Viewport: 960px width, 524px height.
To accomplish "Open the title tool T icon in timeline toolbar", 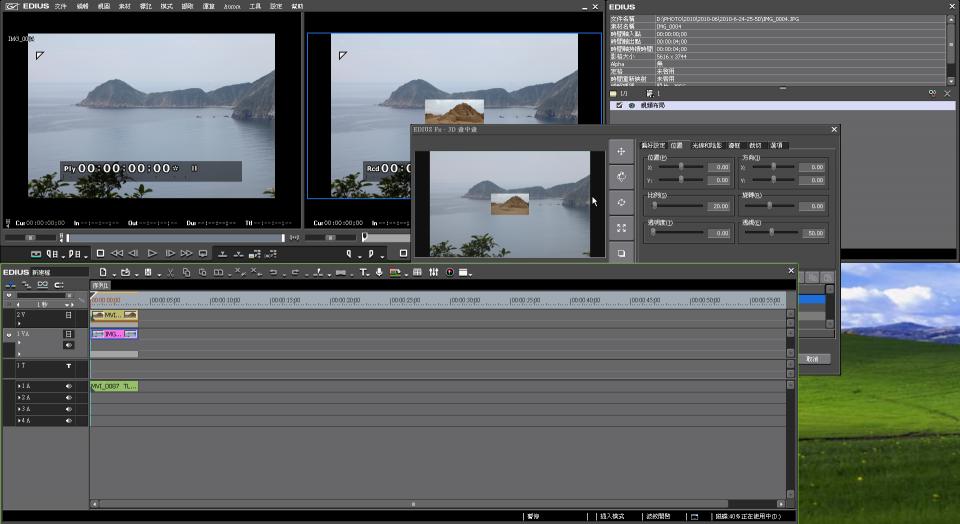I will click(x=363, y=272).
